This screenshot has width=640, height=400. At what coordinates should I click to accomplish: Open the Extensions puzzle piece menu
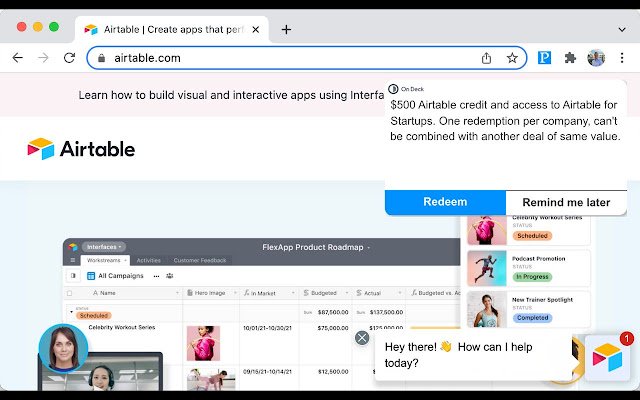570,58
